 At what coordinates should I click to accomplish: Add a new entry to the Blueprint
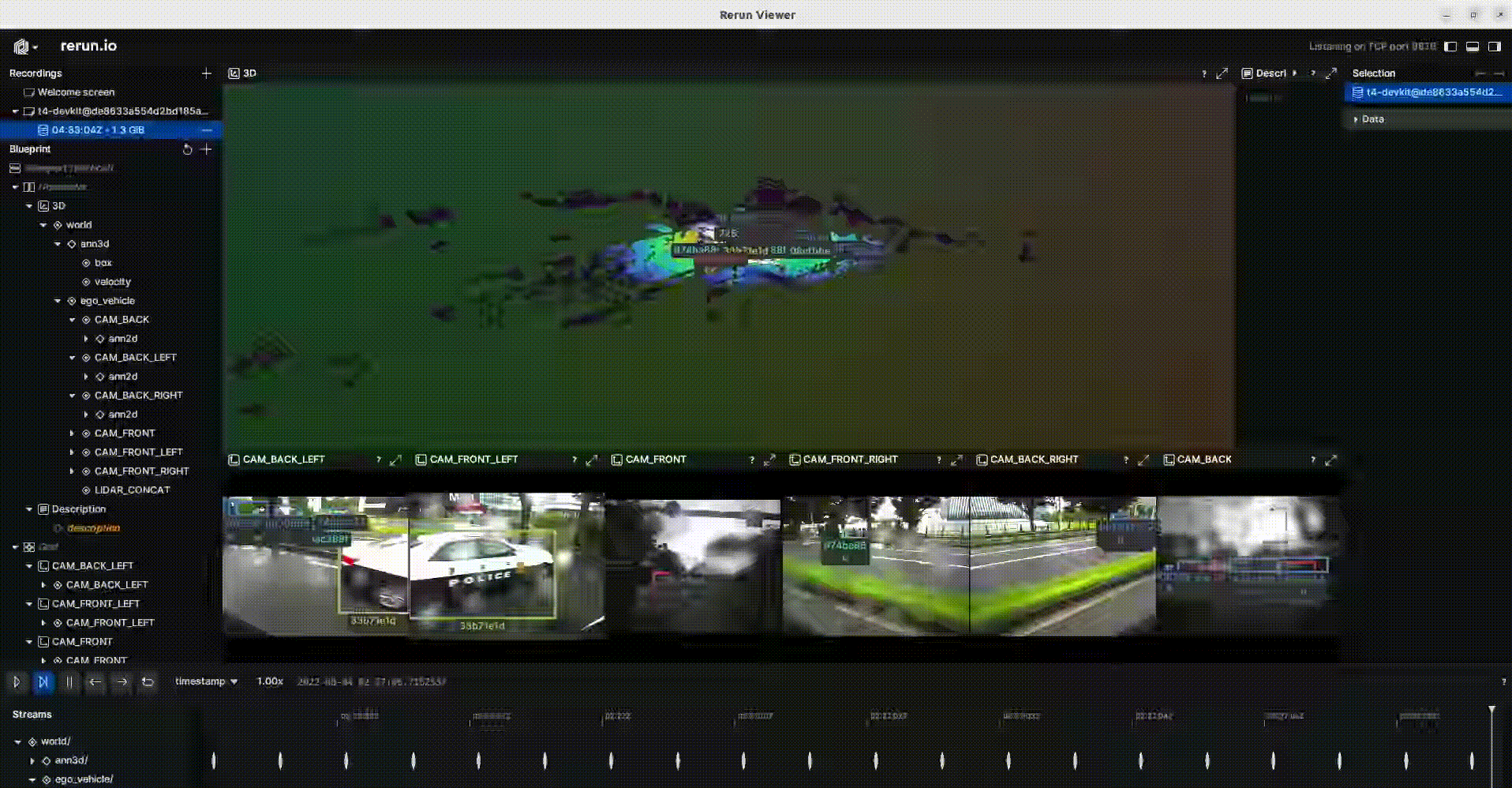coord(206,149)
